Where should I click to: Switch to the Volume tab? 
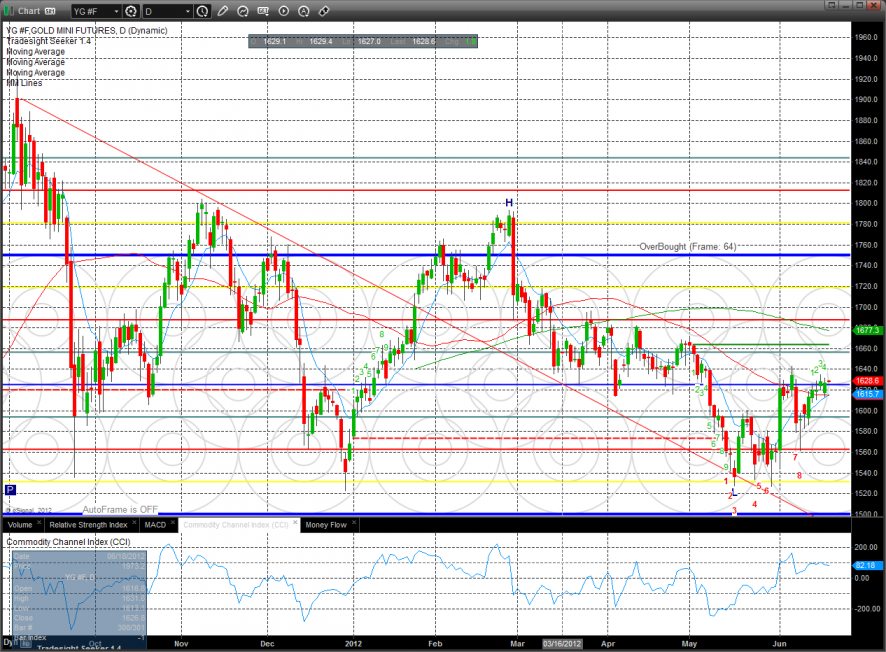20,524
